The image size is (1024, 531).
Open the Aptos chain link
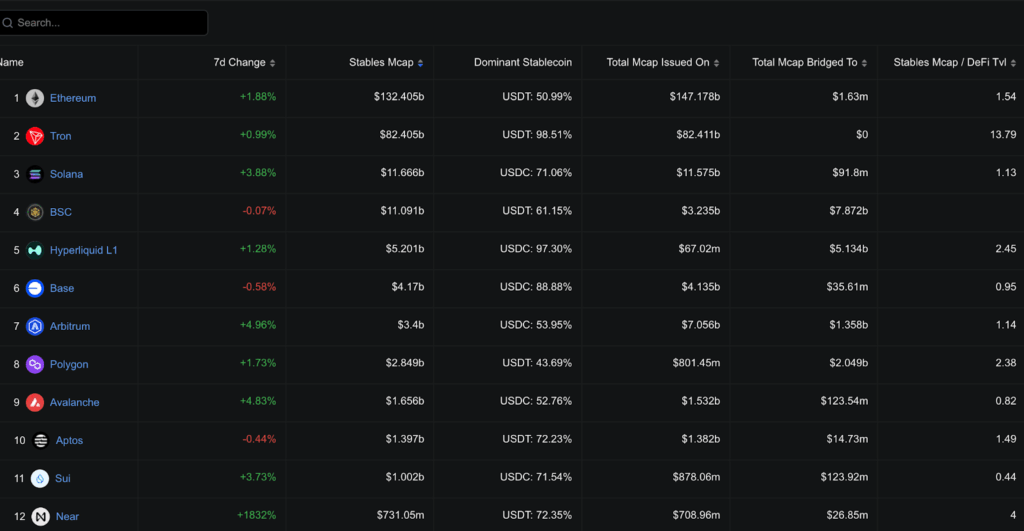click(69, 440)
